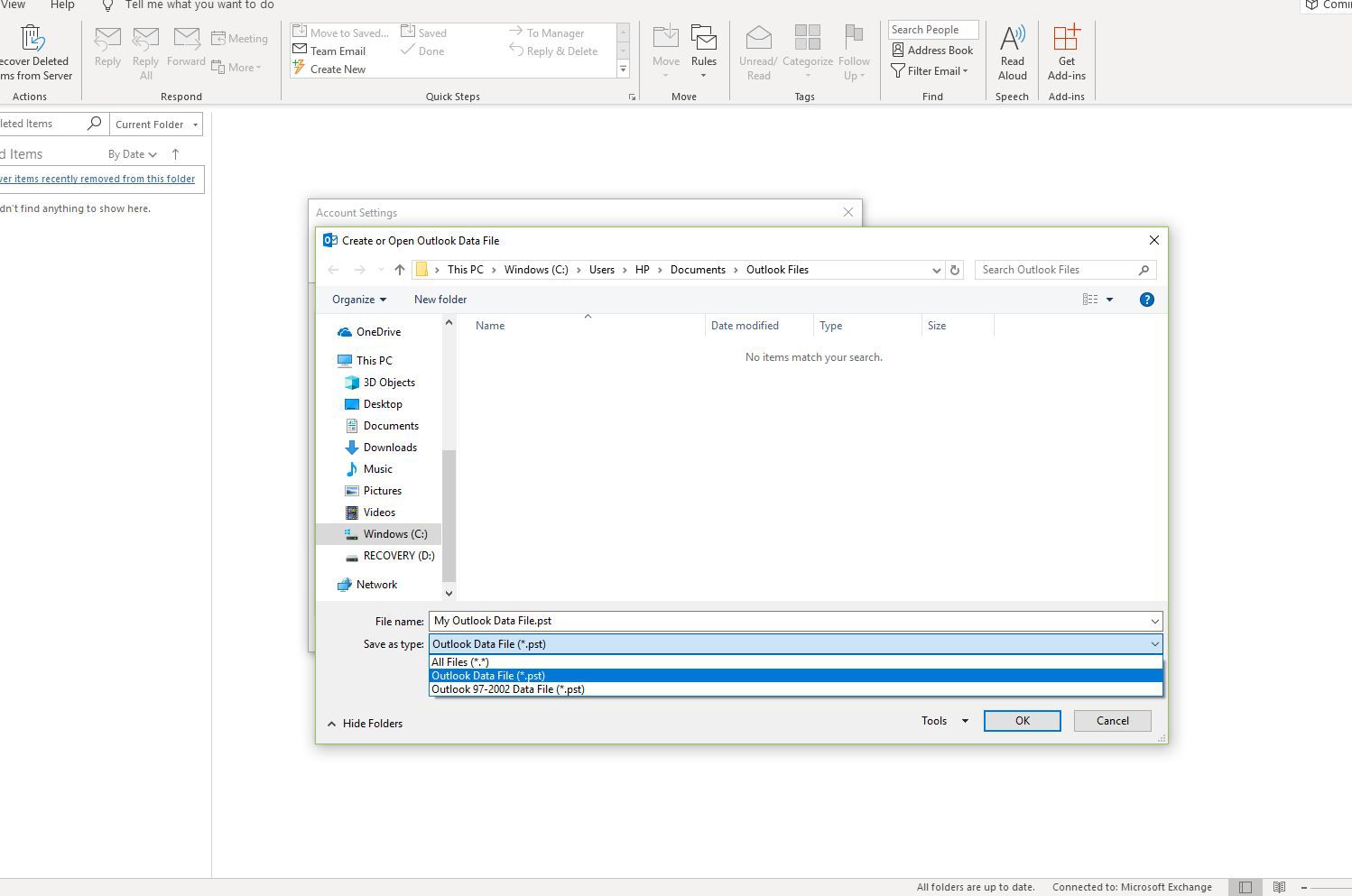Viewport: 1352px width, 896px height.
Task: Click Documents in the address path
Action: (x=698, y=270)
